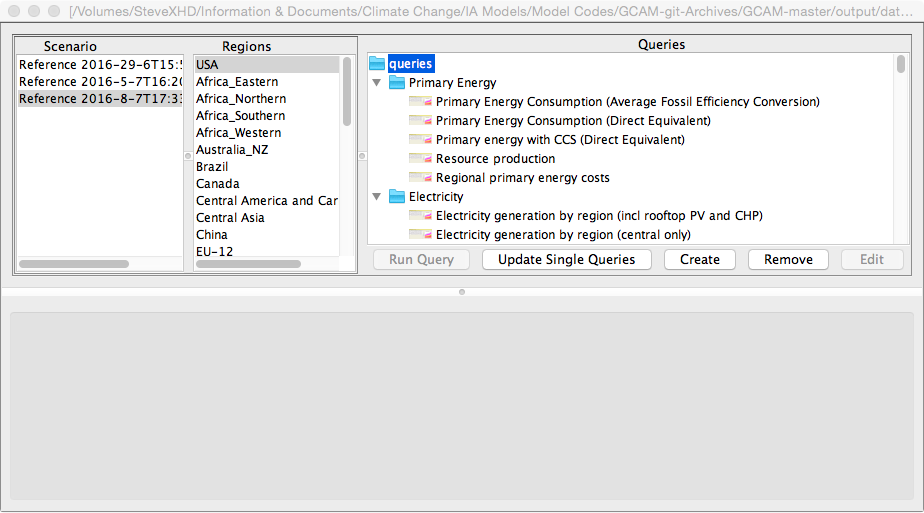Click the Remove query button
This screenshot has height=513, width=924.
pyautogui.click(x=788, y=260)
